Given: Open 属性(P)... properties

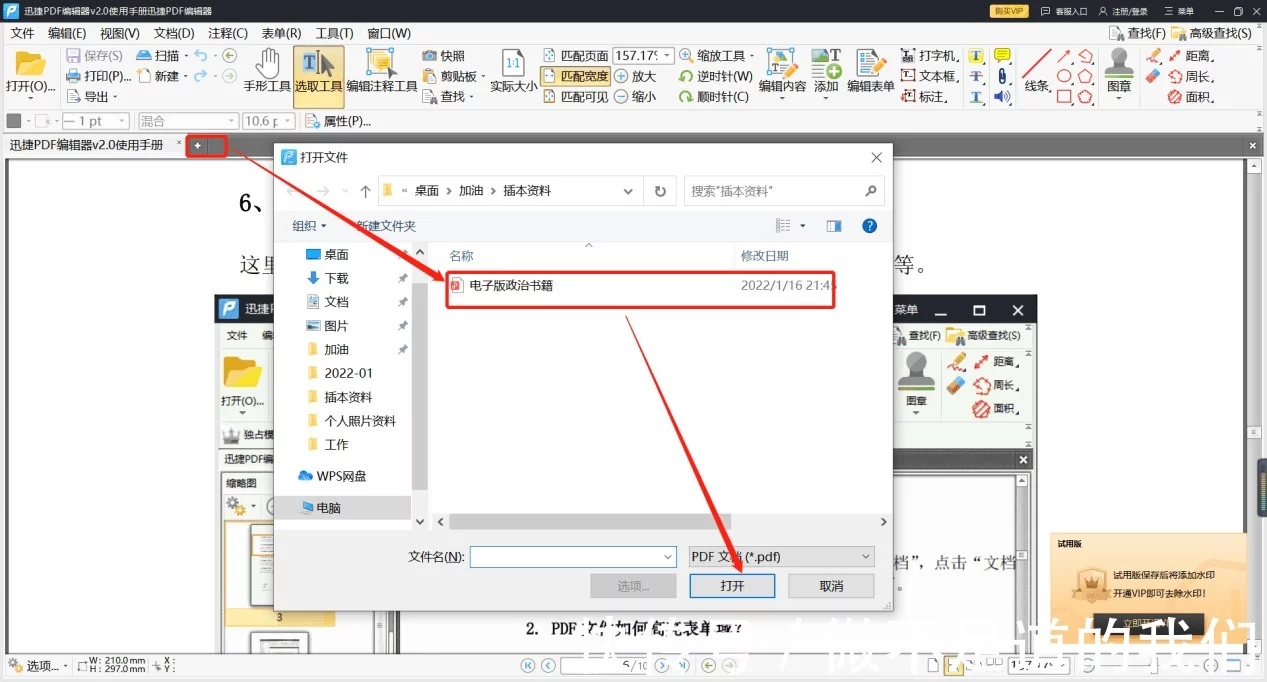Looking at the screenshot, I should 339,121.
